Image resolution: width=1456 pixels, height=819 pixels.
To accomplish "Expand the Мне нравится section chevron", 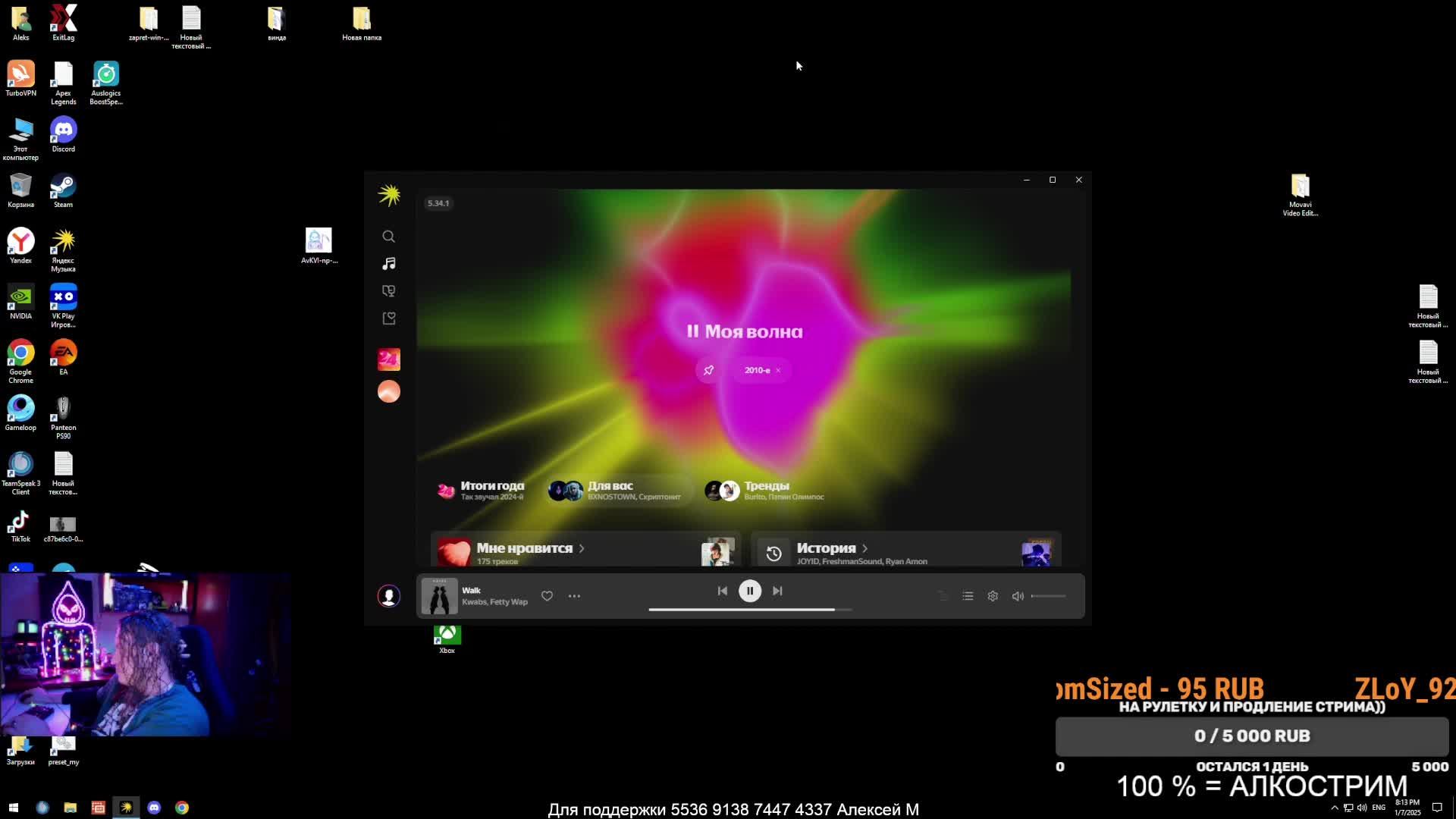I will point(582,548).
